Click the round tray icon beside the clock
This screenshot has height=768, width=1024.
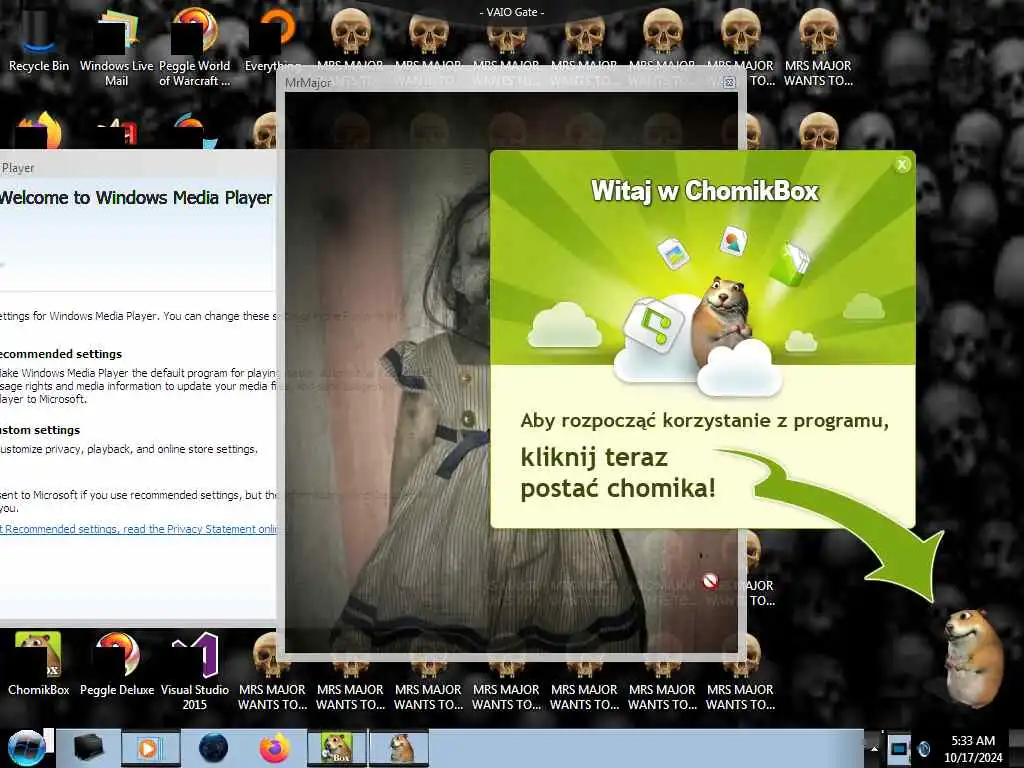924,748
